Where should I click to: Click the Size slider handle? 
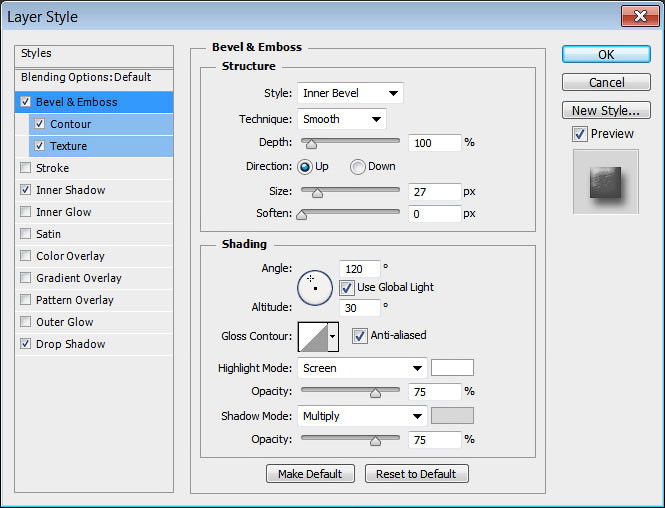[x=317, y=193]
